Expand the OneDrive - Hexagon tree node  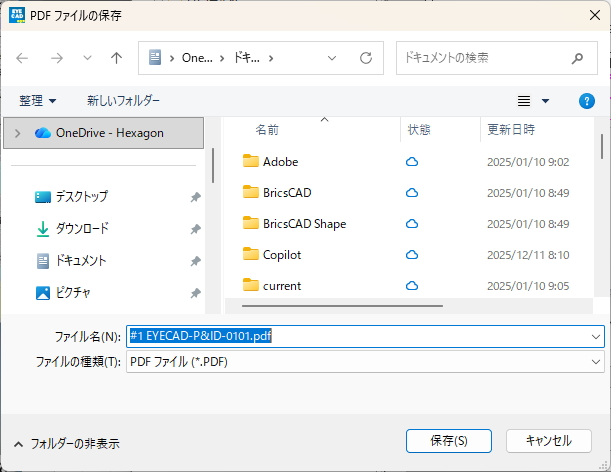[17, 132]
